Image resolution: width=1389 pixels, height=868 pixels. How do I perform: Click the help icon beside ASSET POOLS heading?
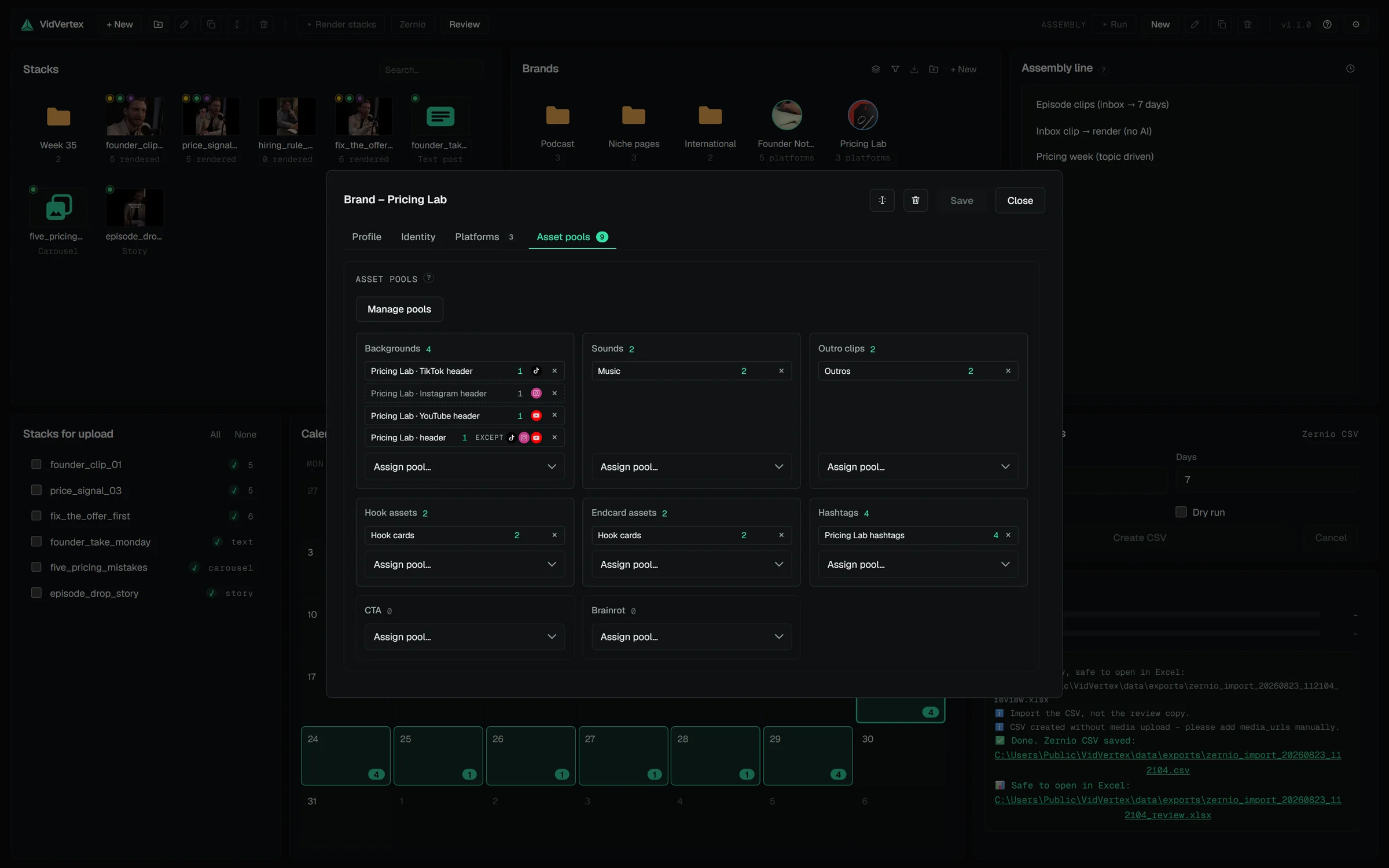[x=428, y=278]
